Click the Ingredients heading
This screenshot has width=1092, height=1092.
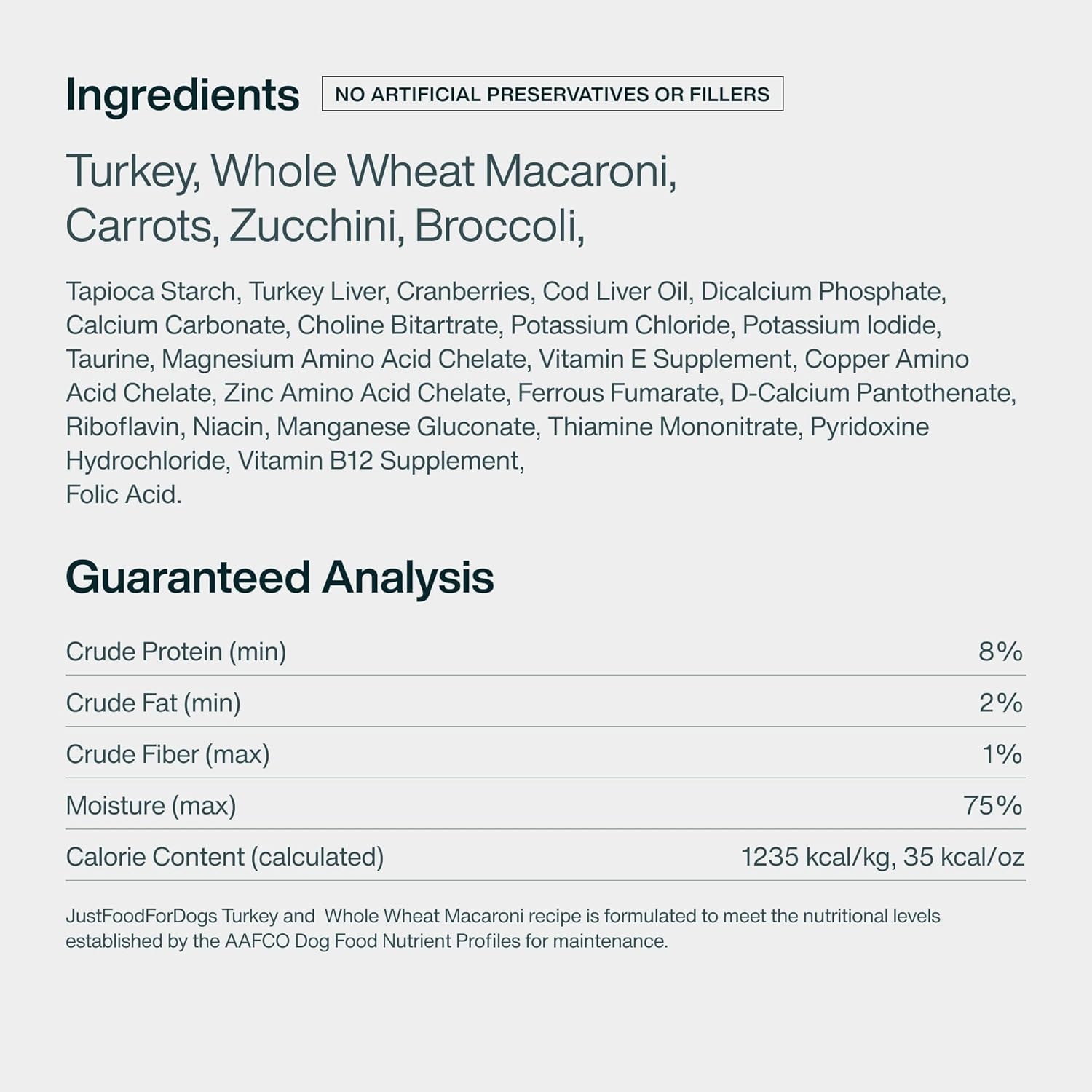(x=182, y=95)
